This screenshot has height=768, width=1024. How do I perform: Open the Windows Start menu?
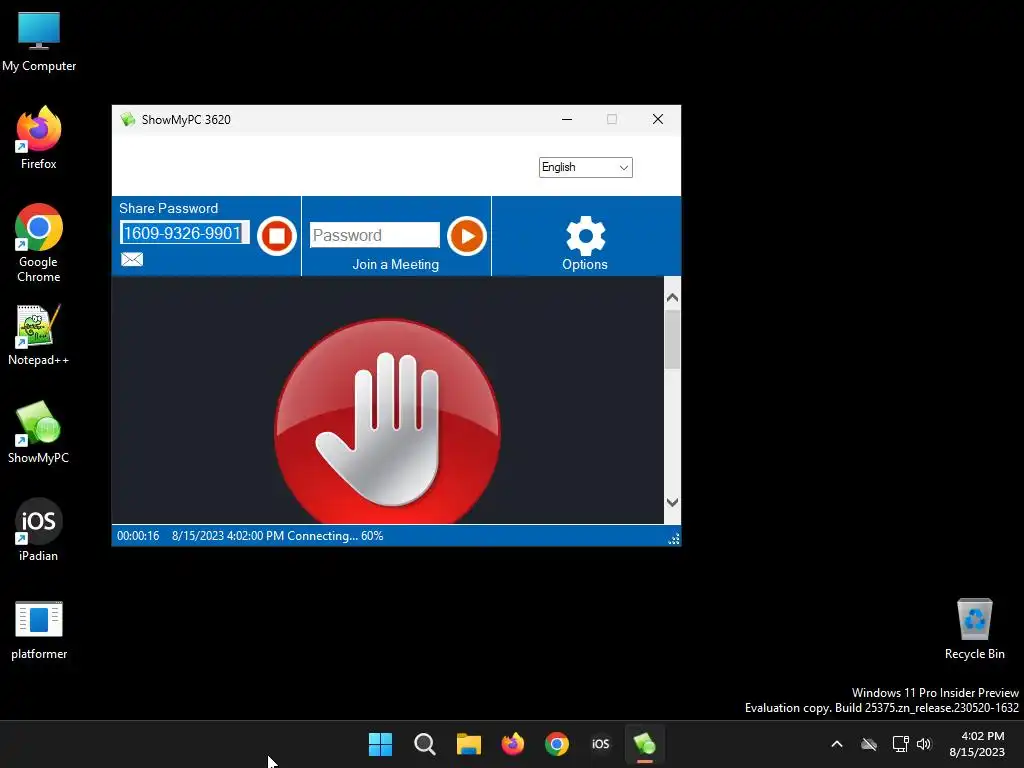(380, 744)
